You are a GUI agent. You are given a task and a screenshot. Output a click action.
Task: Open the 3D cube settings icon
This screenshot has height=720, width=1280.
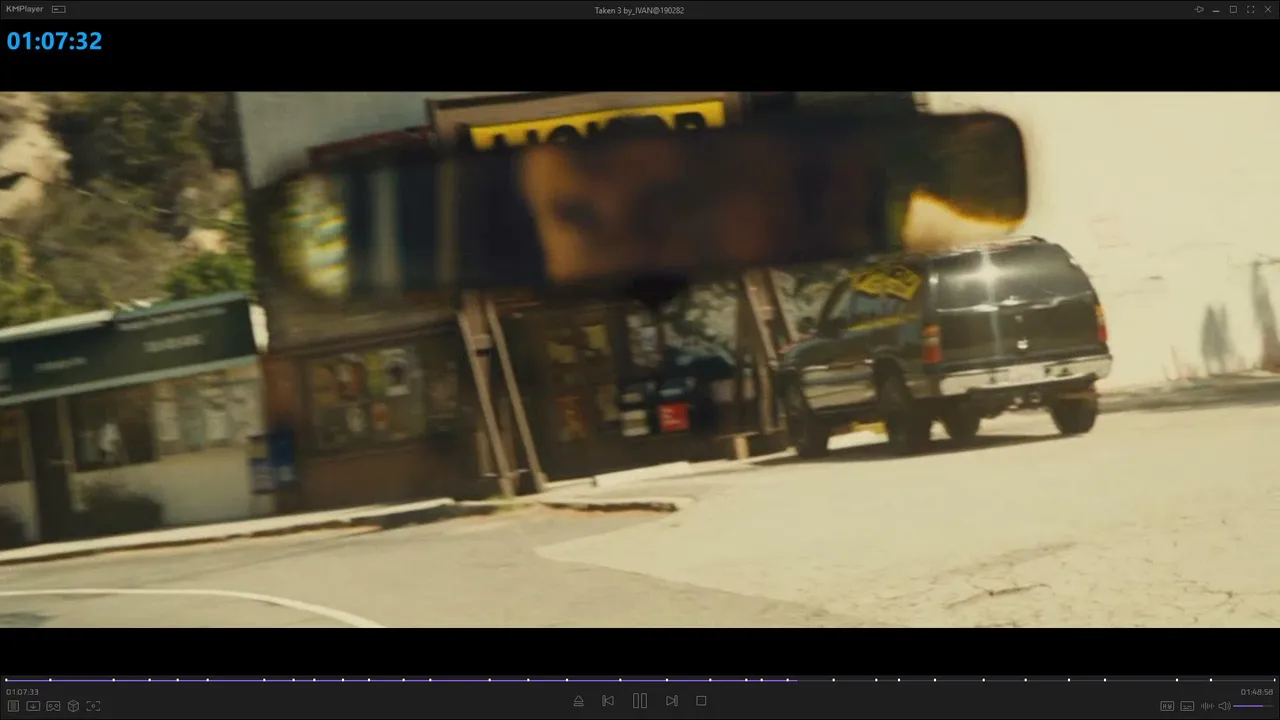click(x=73, y=706)
